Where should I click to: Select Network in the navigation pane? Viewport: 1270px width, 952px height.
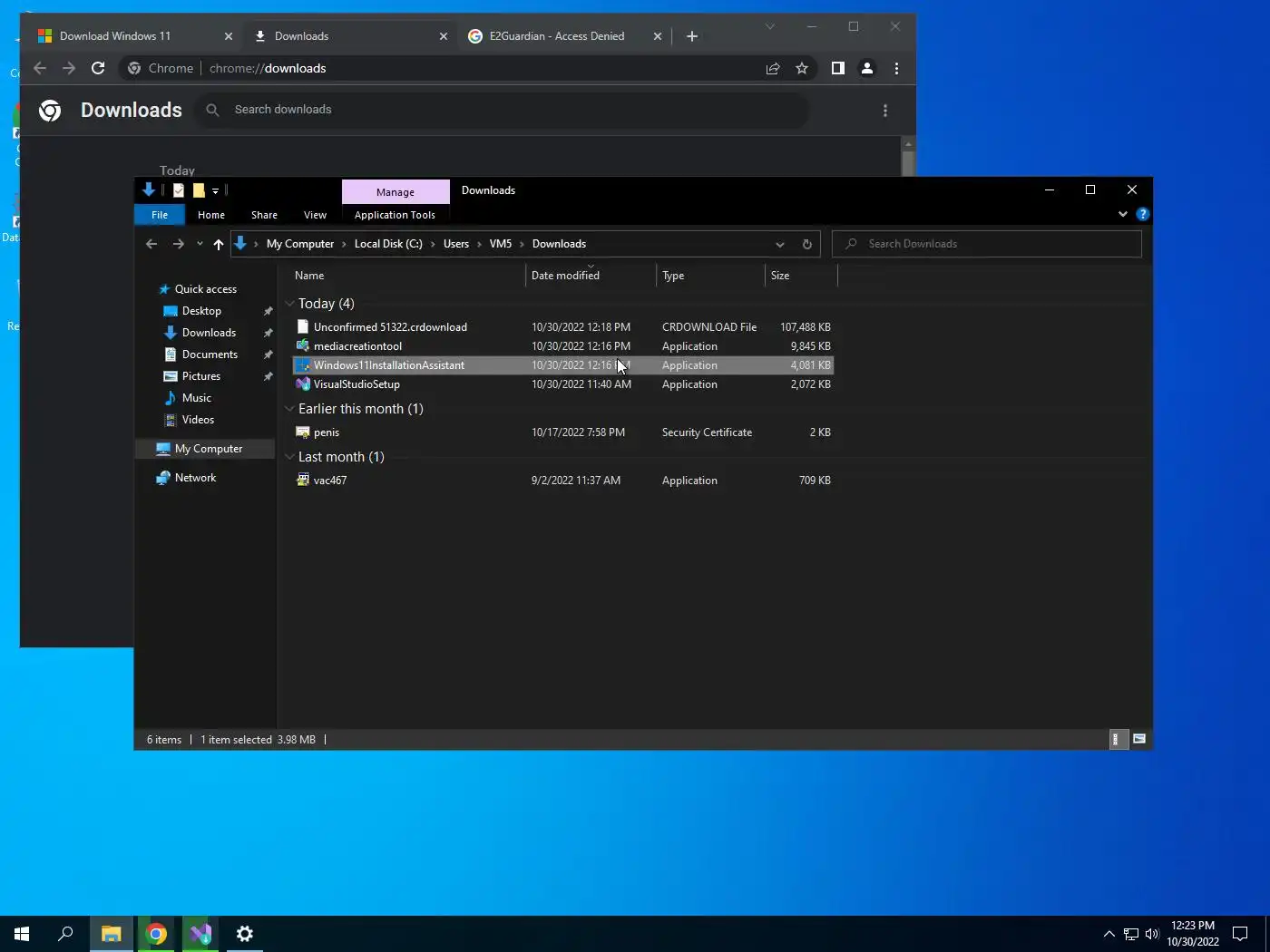195,478
